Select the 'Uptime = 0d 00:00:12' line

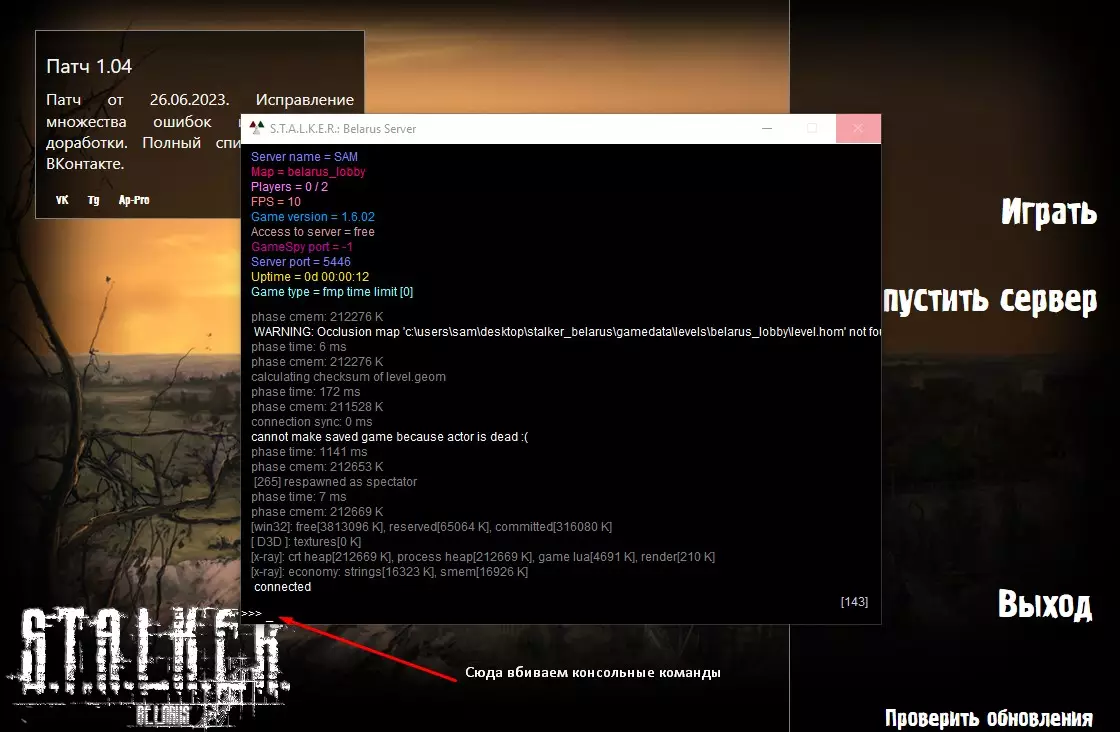[310, 276]
